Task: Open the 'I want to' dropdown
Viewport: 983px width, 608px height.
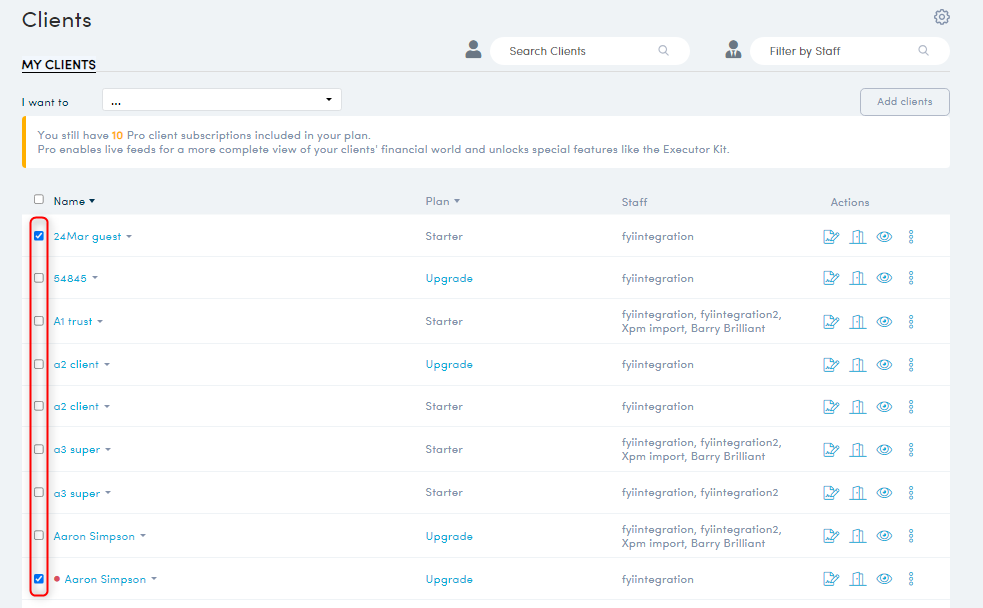Action: point(222,100)
